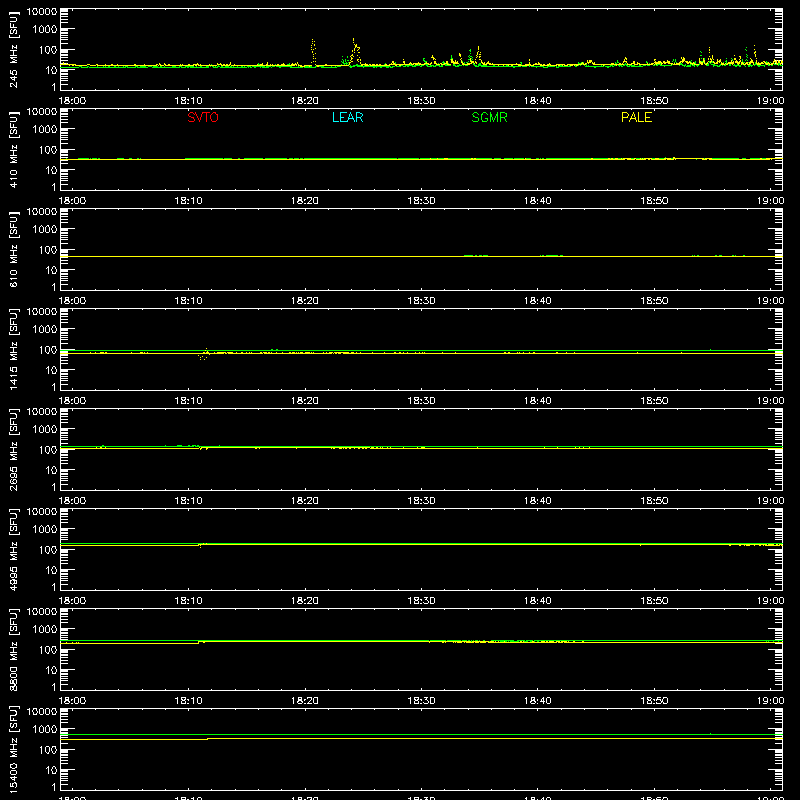
Task: Select the 2695 MHz [SFU] axis title
Action: [x=13, y=449]
